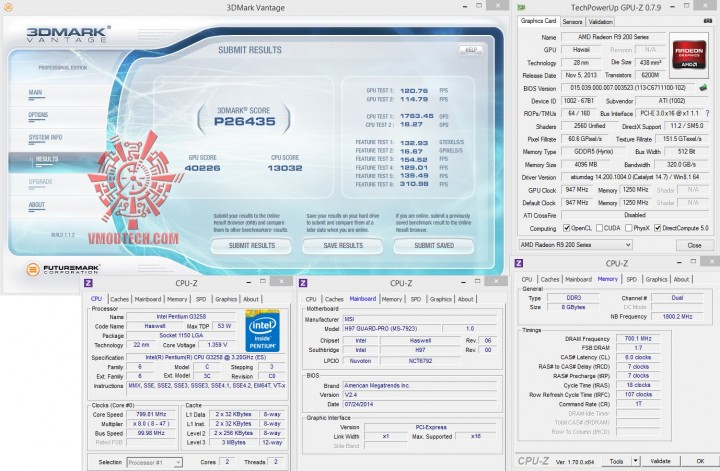Click the GPU-Z title bar app icon
The width and height of the screenshot is (720, 471).
521,7
